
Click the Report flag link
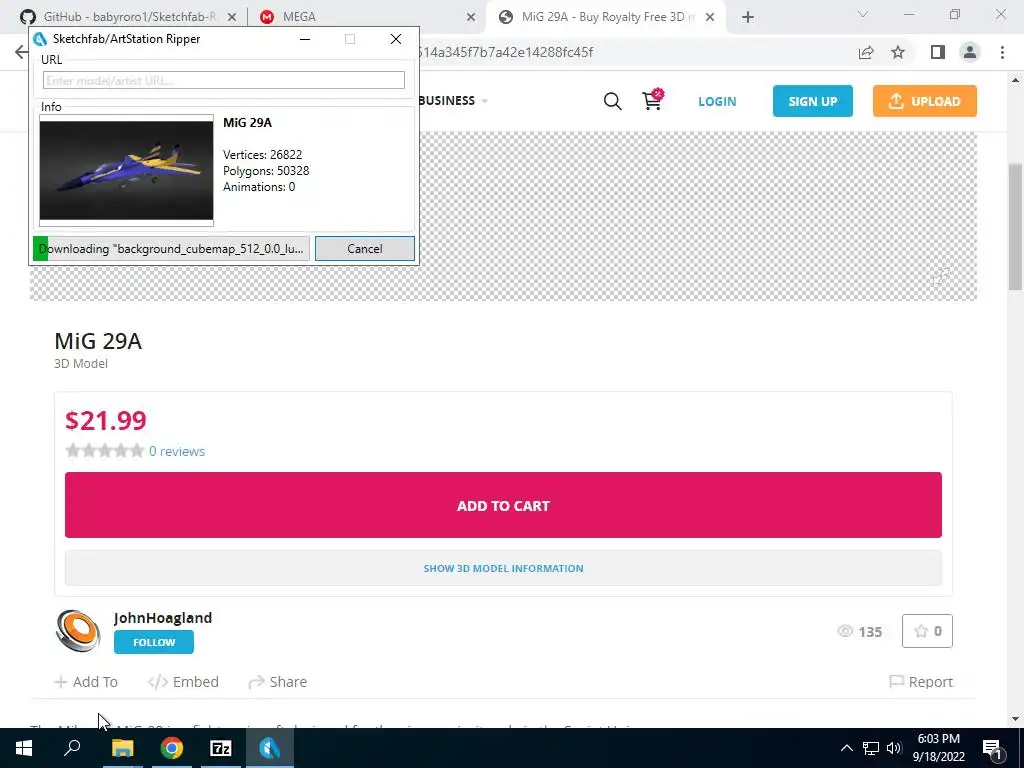click(921, 682)
